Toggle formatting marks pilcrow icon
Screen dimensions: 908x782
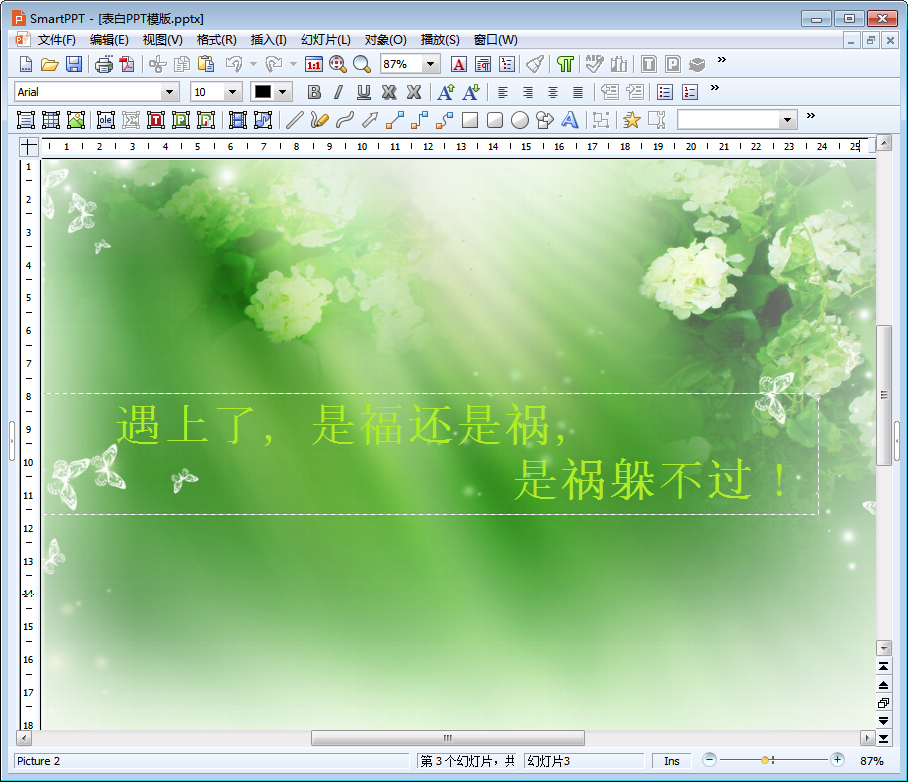click(565, 64)
